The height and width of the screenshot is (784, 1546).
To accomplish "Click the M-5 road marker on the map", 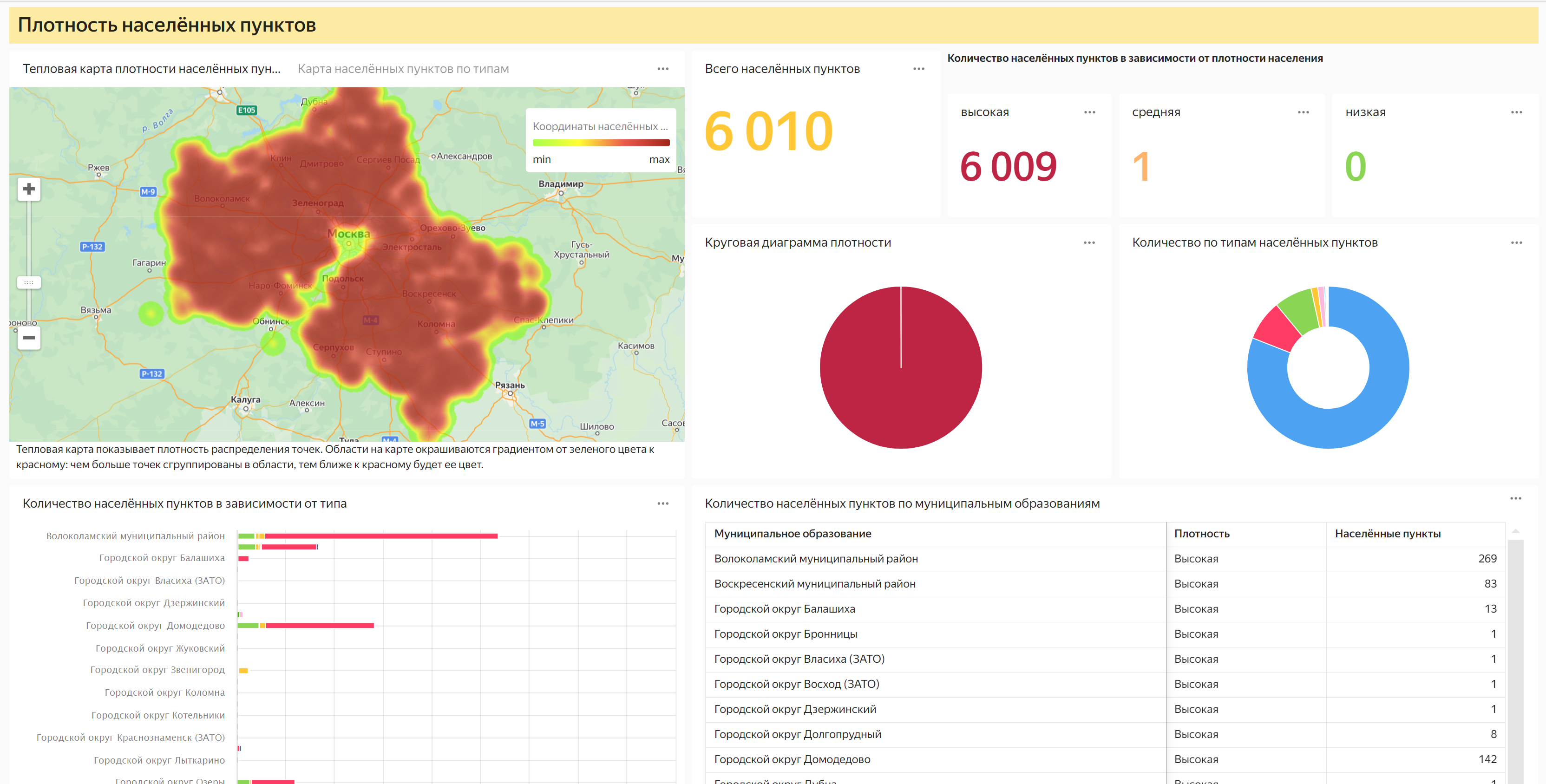I will pyautogui.click(x=537, y=424).
